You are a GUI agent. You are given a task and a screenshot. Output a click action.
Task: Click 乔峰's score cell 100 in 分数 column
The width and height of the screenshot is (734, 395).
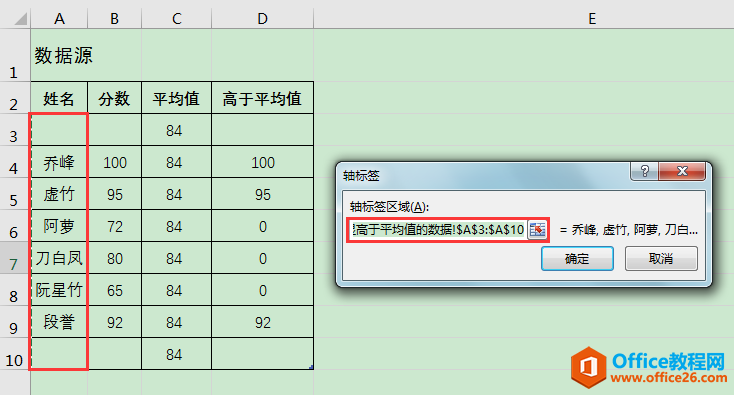tap(114, 162)
